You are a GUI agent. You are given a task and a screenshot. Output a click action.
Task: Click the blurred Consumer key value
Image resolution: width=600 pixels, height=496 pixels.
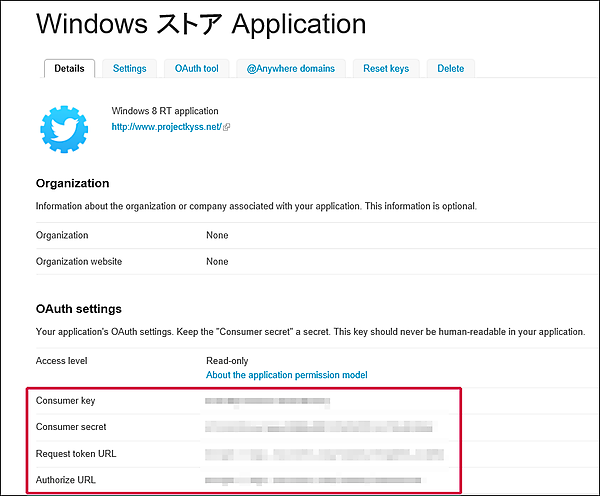(x=267, y=401)
